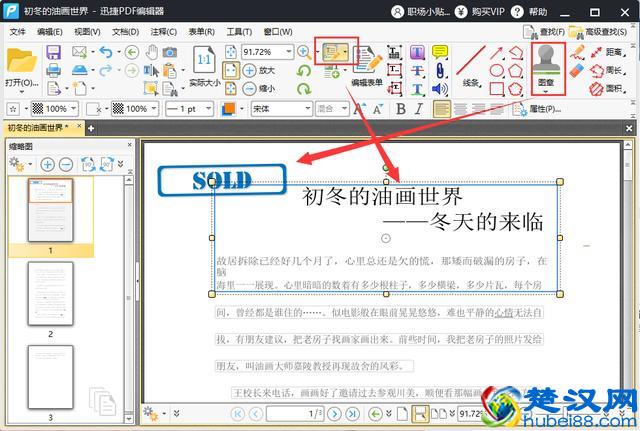Click the 购买VIP button
The width and height of the screenshot is (640, 431).
pyautogui.click(x=480, y=11)
